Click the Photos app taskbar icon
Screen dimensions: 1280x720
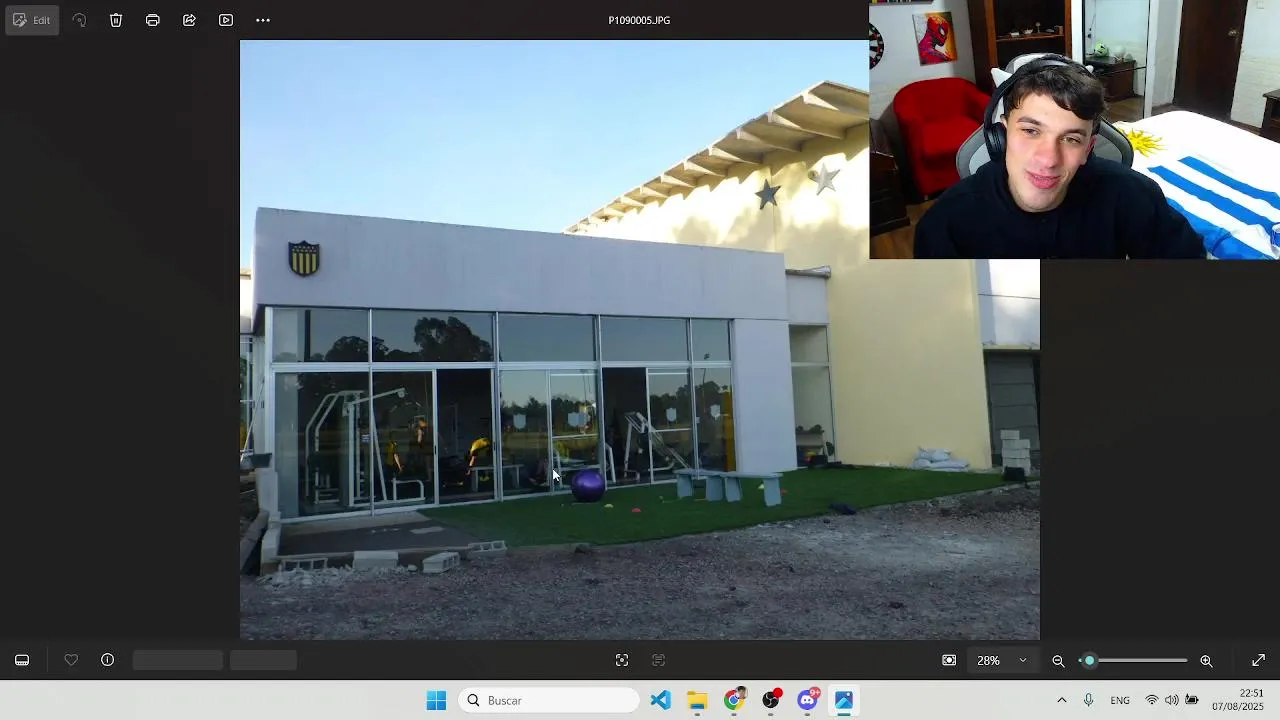pos(844,700)
